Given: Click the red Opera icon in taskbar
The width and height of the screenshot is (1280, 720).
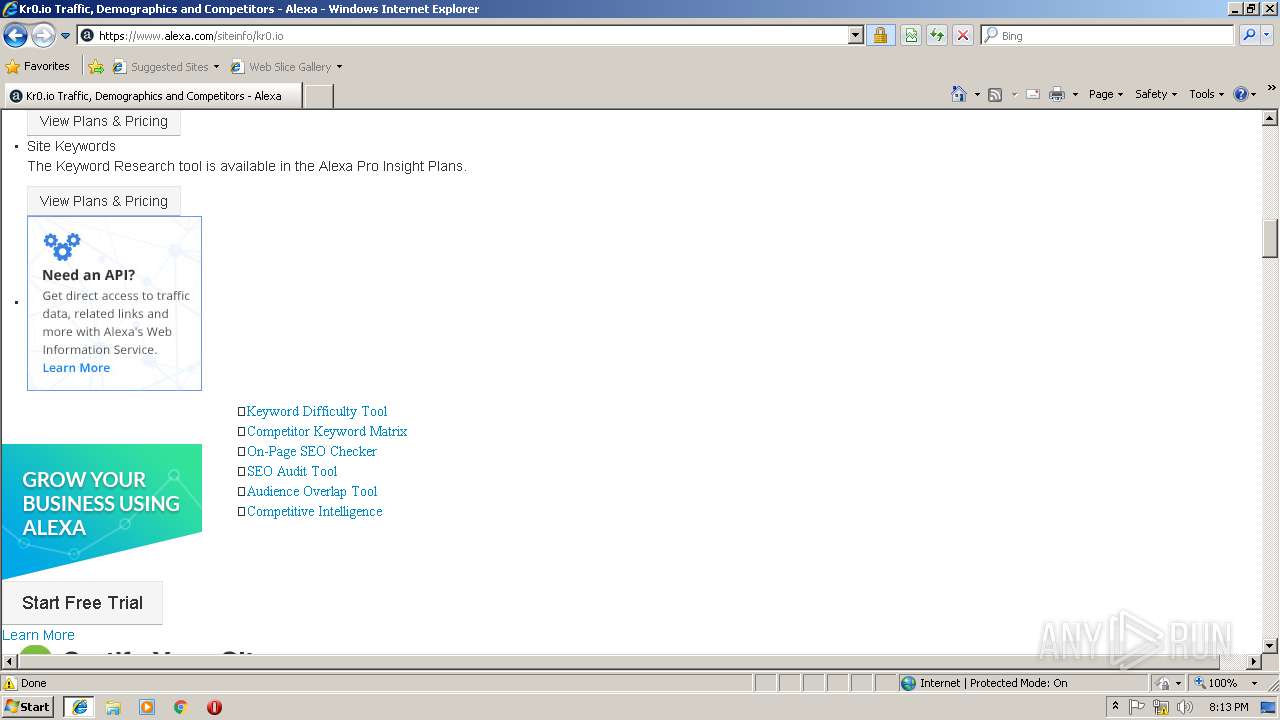Looking at the screenshot, I should [x=214, y=707].
